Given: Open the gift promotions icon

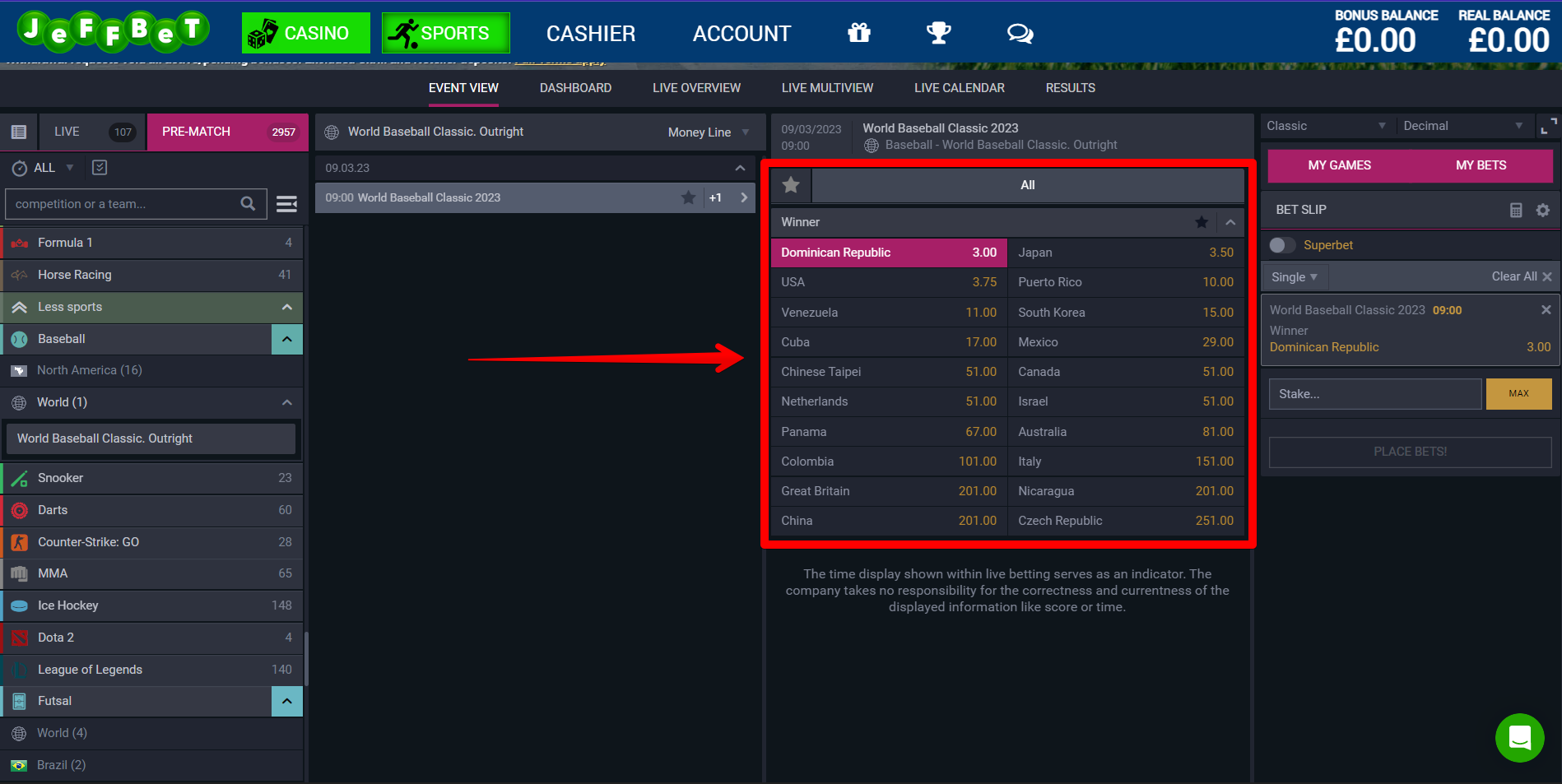Looking at the screenshot, I should pyautogui.click(x=859, y=33).
